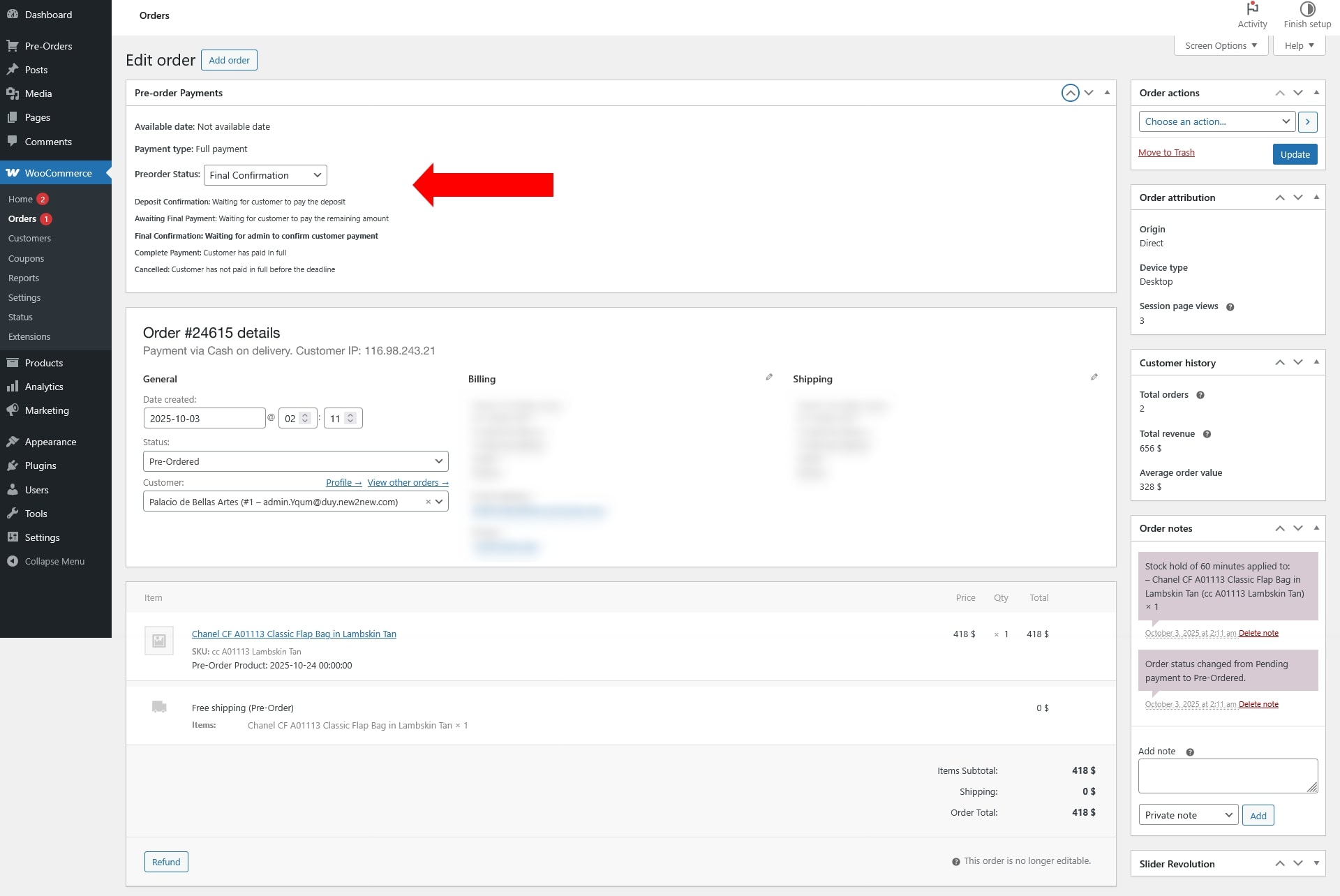This screenshot has width=1340, height=896.
Task: Click Session page views help icon
Action: click(1230, 307)
